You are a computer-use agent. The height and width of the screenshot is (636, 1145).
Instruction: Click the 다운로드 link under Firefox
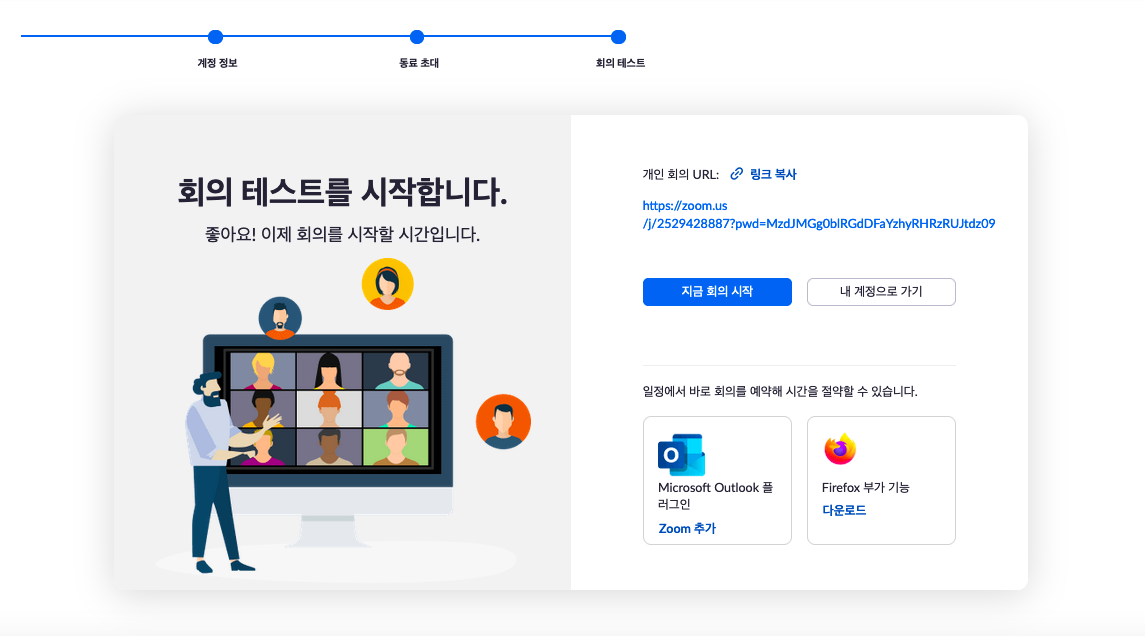(843, 510)
